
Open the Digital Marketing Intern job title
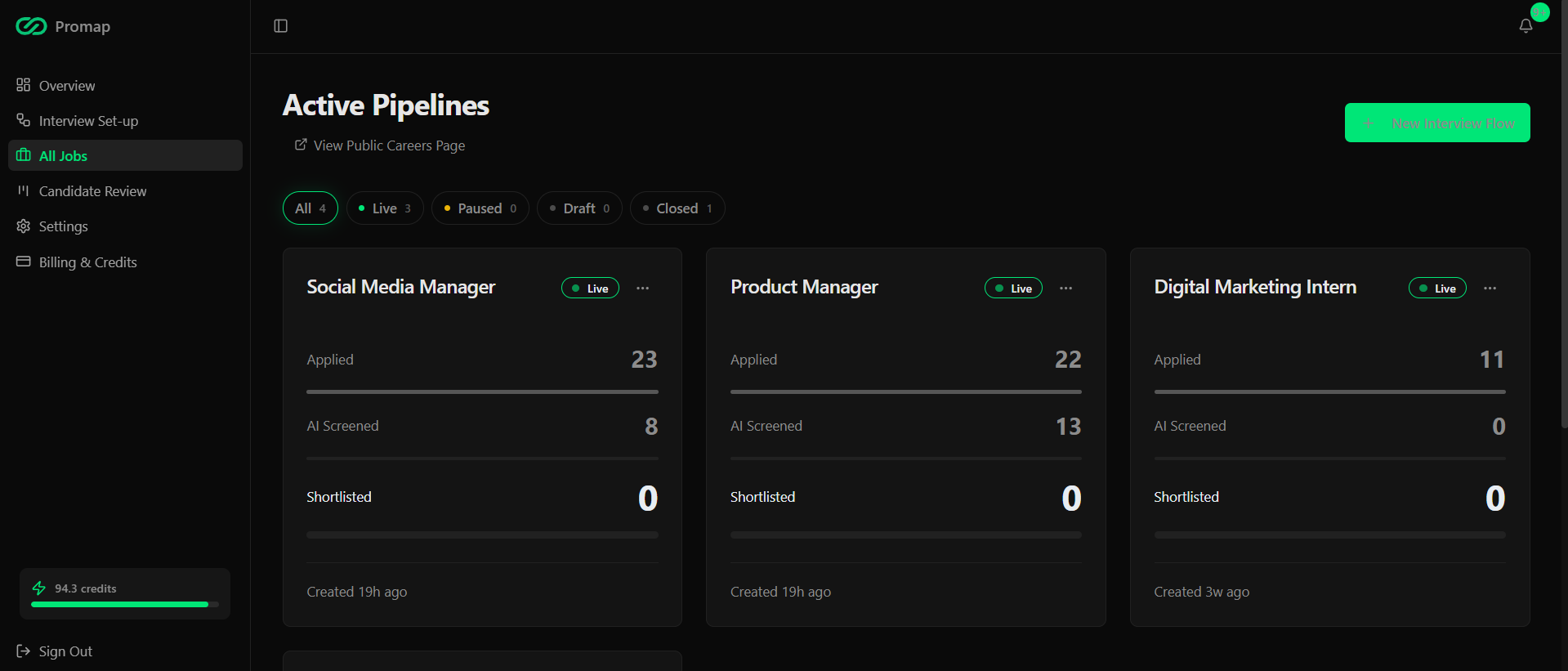pos(1255,287)
